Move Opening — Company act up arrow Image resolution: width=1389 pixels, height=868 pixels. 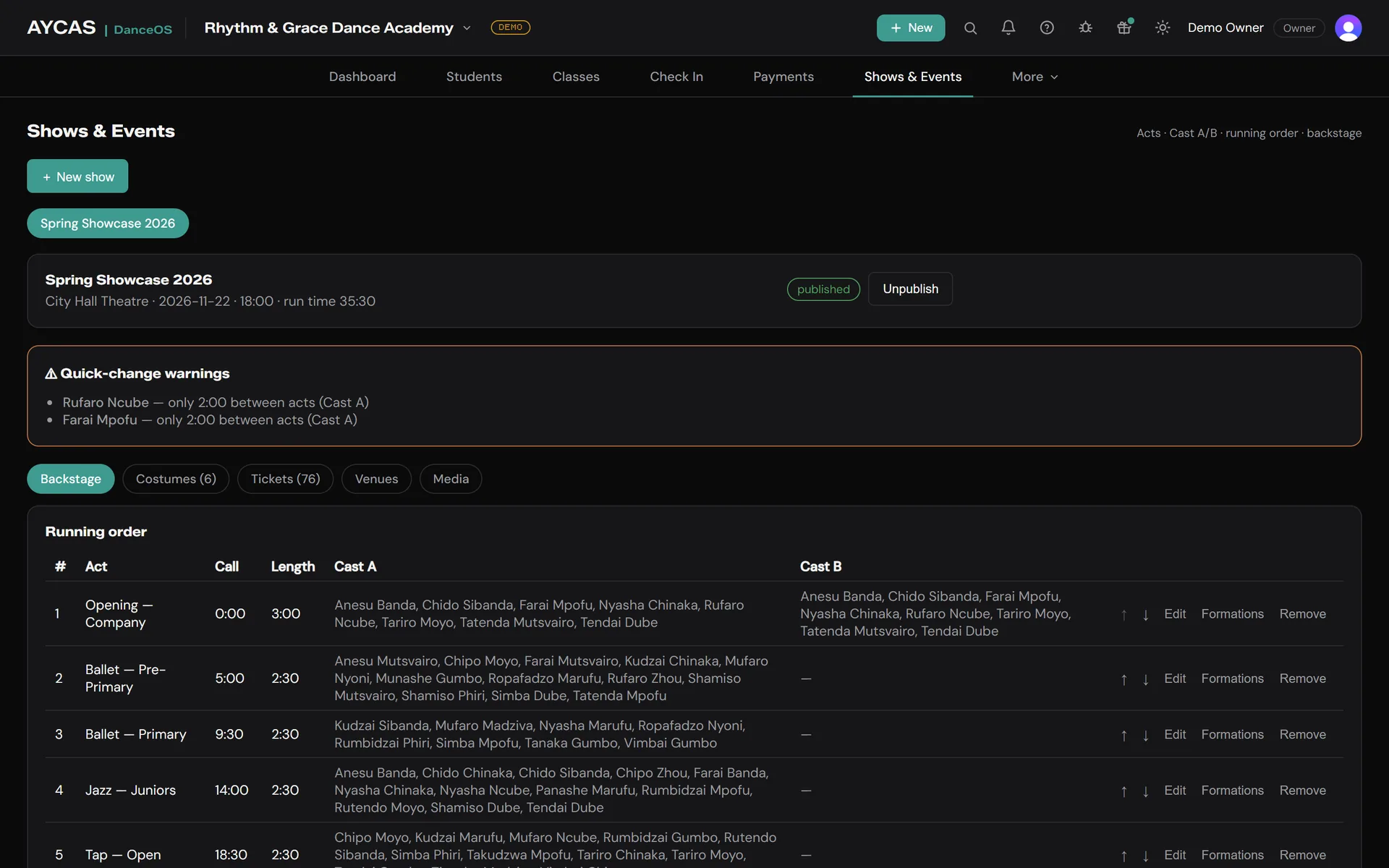click(1123, 614)
